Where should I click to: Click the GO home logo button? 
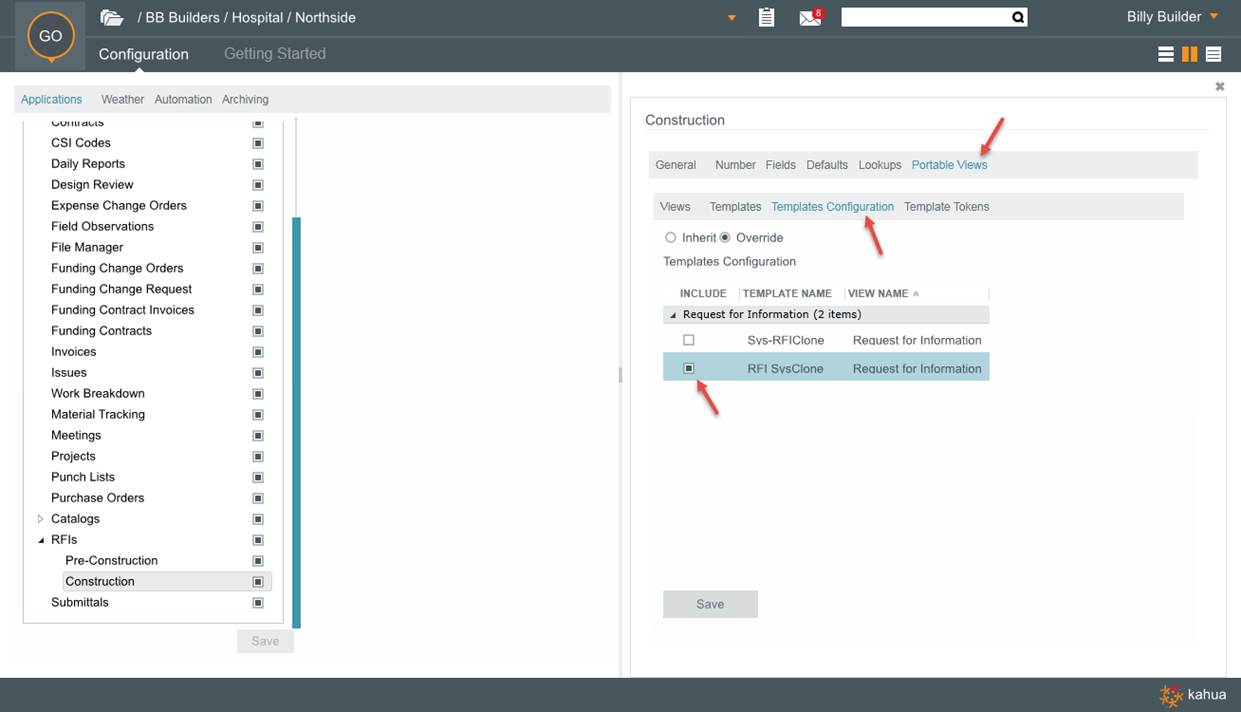coord(50,36)
